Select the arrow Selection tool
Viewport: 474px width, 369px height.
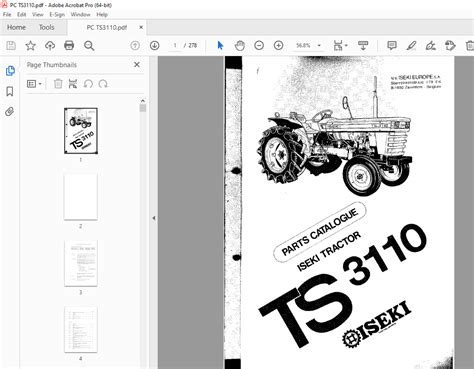click(x=220, y=45)
